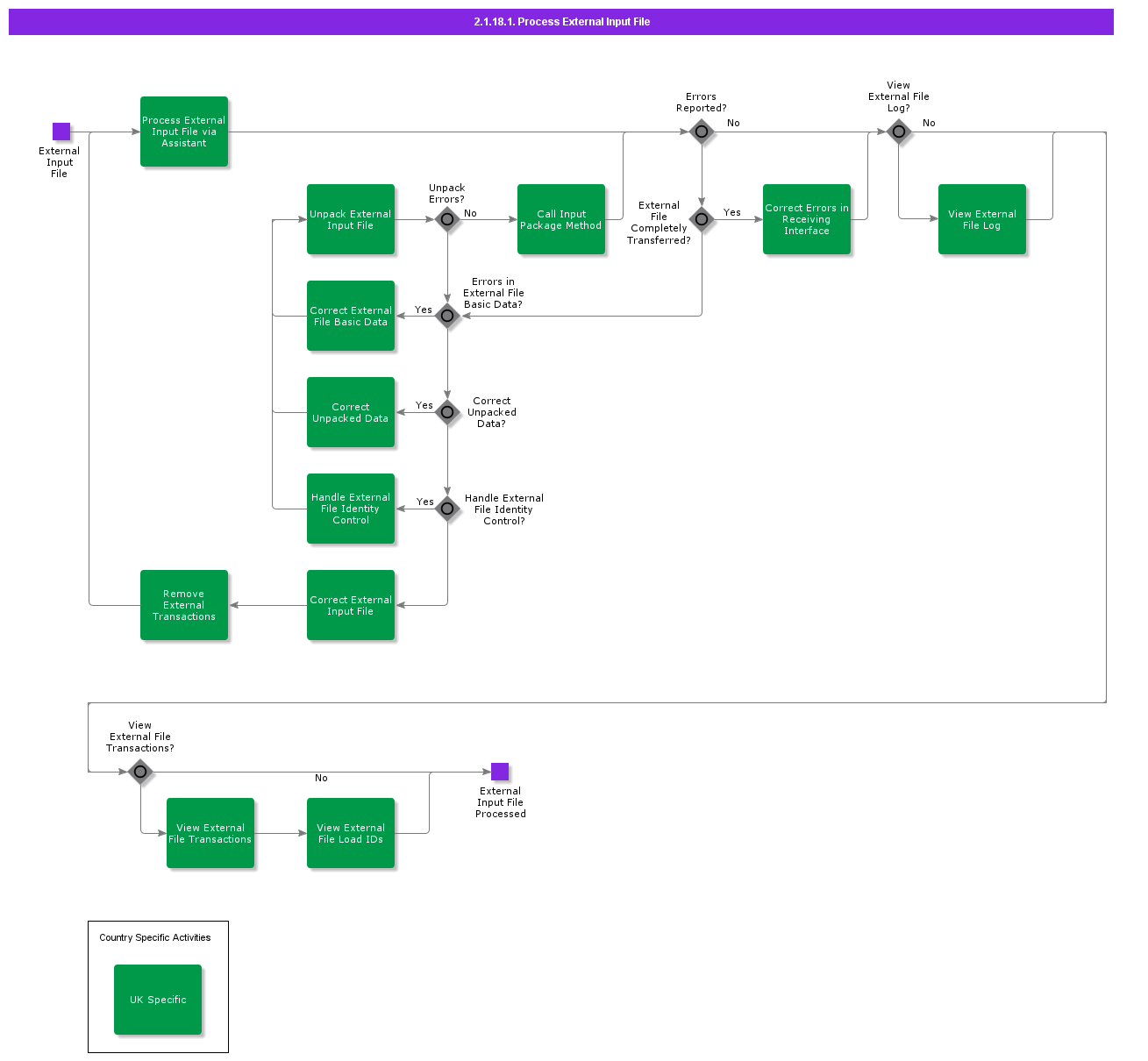Expand the View External File Transactions decision
Screen dimensions: 1148x1061
(x=140, y=772)
